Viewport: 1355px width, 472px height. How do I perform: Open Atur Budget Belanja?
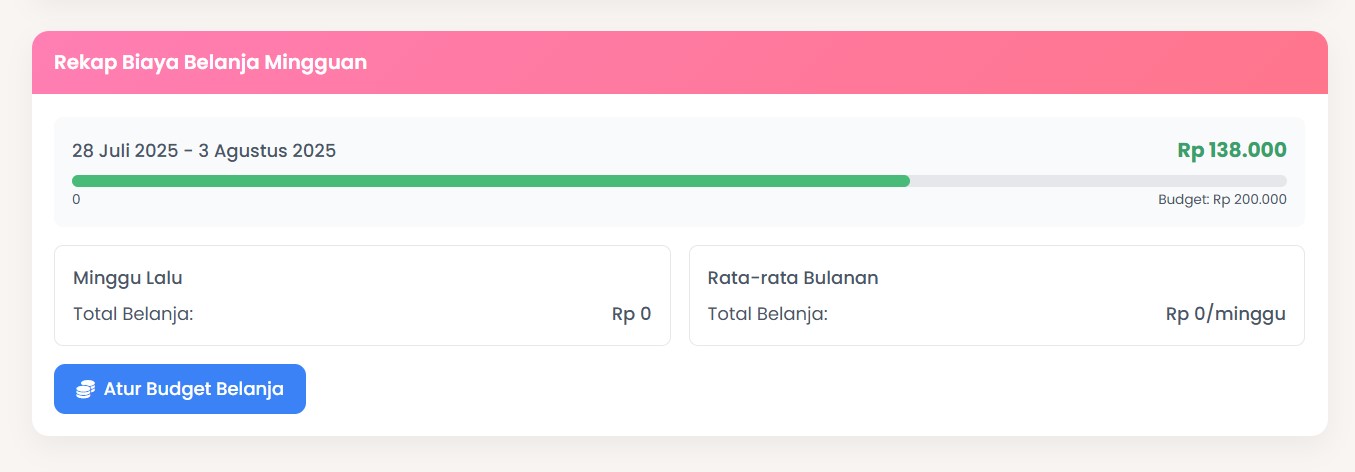pyautogui.click(x=180, y=389)
